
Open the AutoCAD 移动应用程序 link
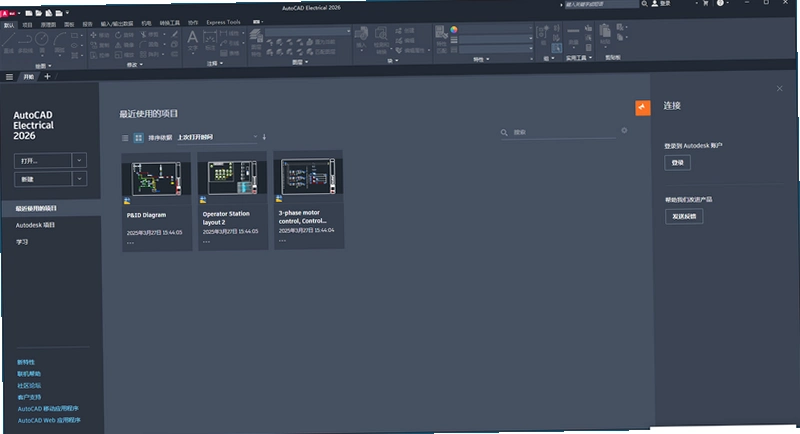[x=48, y=409]
